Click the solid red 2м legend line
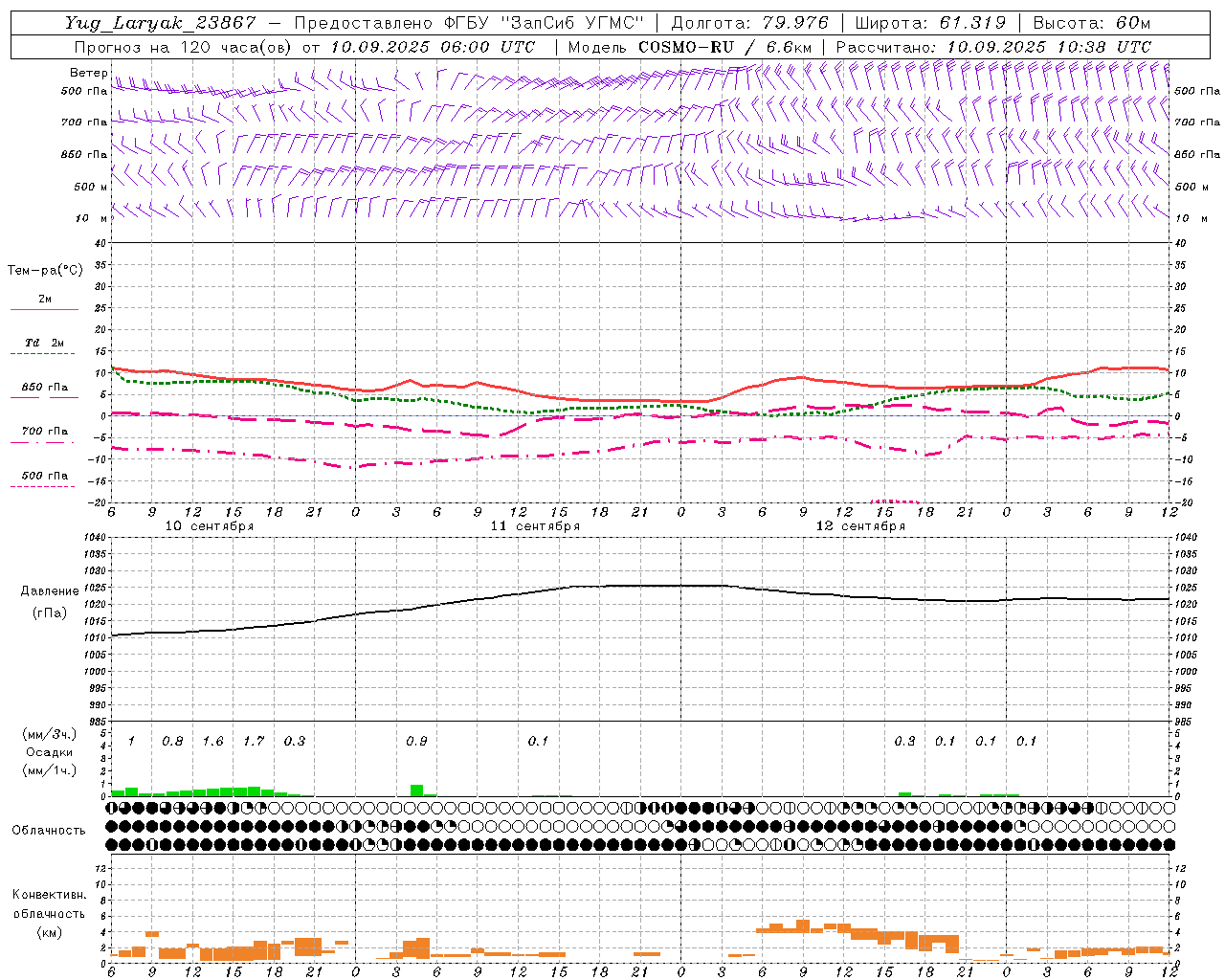This screenshot has height=980, width=1225. pos(44,309)
